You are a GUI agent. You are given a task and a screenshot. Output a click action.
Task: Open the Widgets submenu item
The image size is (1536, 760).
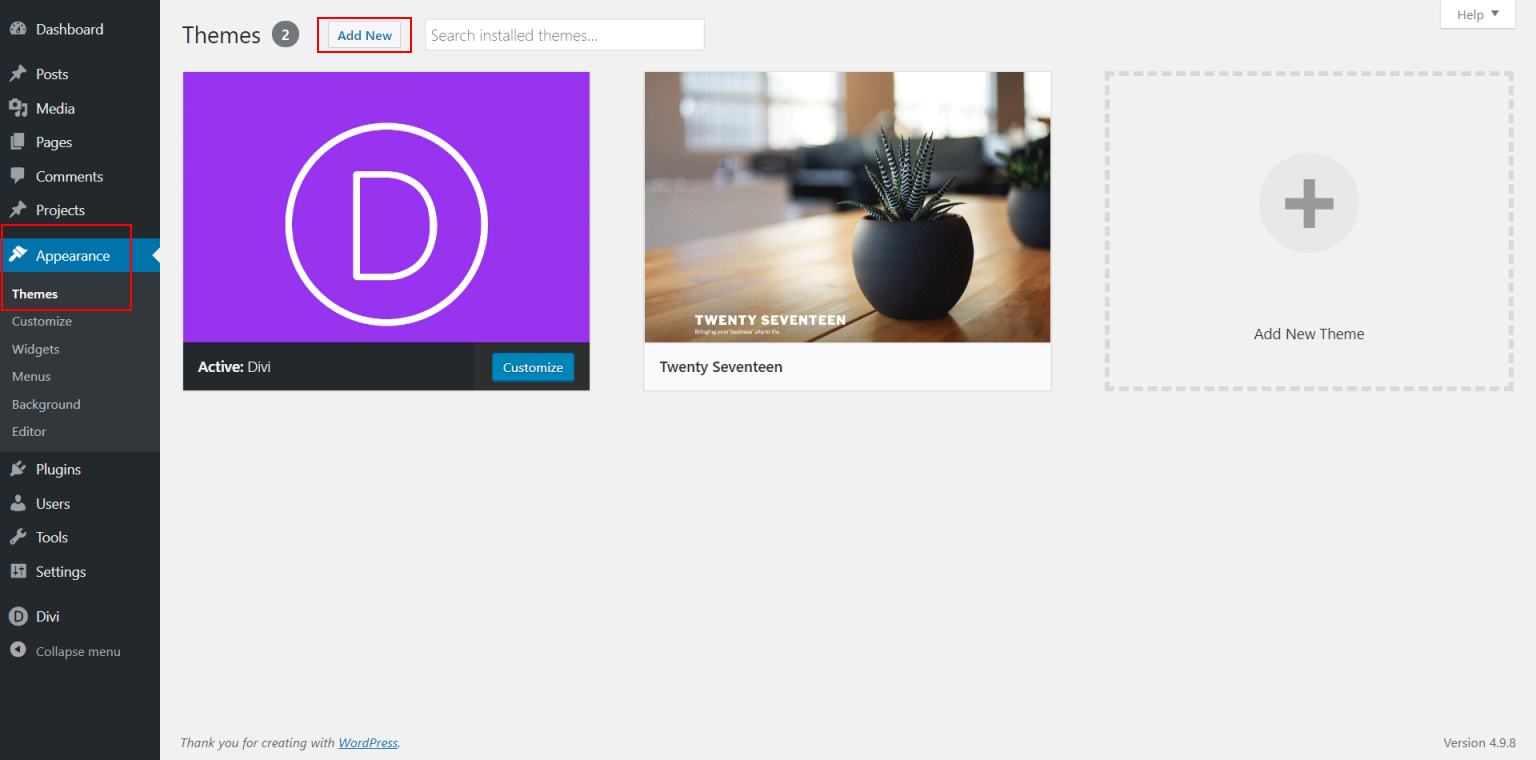[36, 349]
